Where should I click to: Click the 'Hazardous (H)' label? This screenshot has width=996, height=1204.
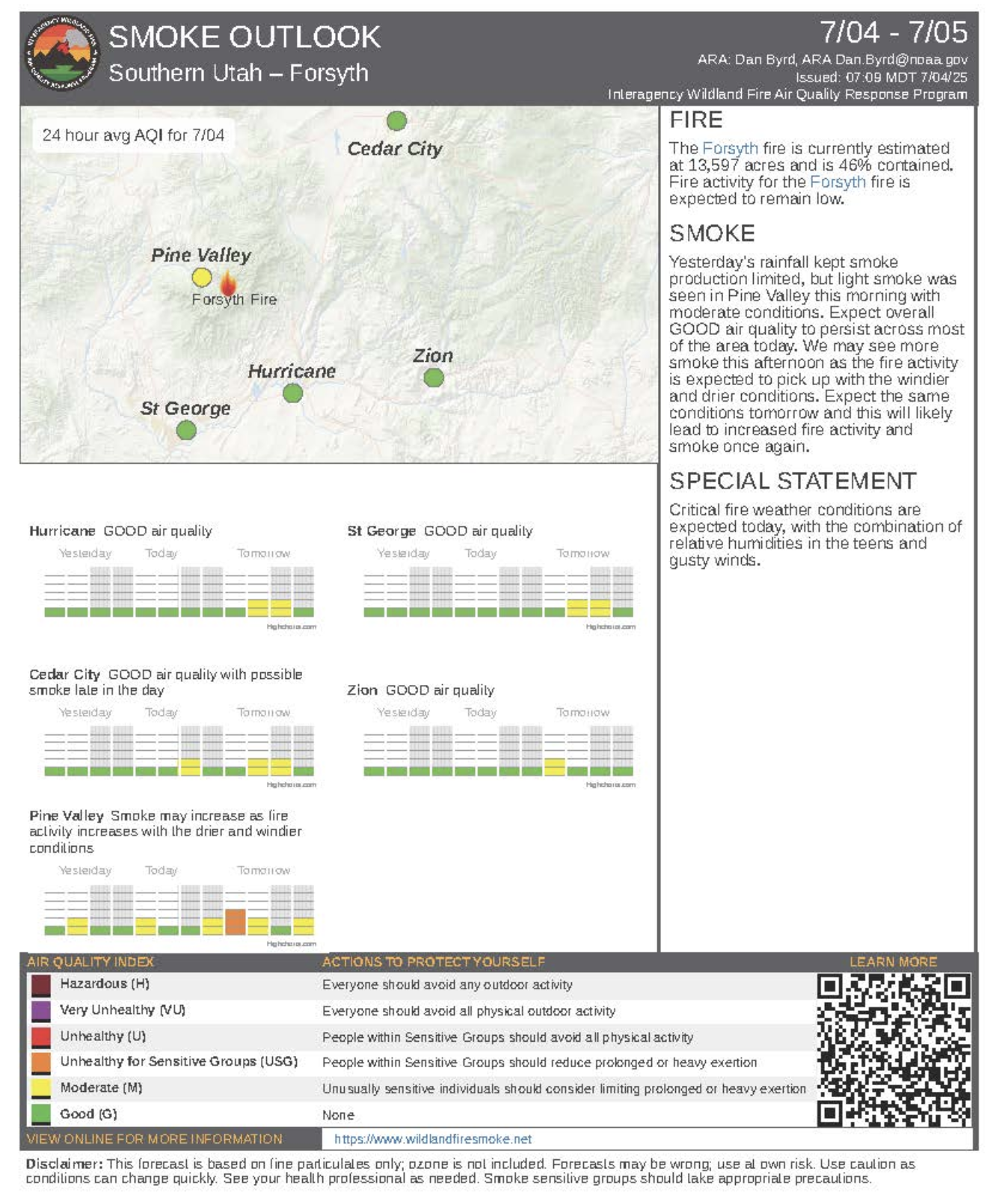[x=105, y=984]
